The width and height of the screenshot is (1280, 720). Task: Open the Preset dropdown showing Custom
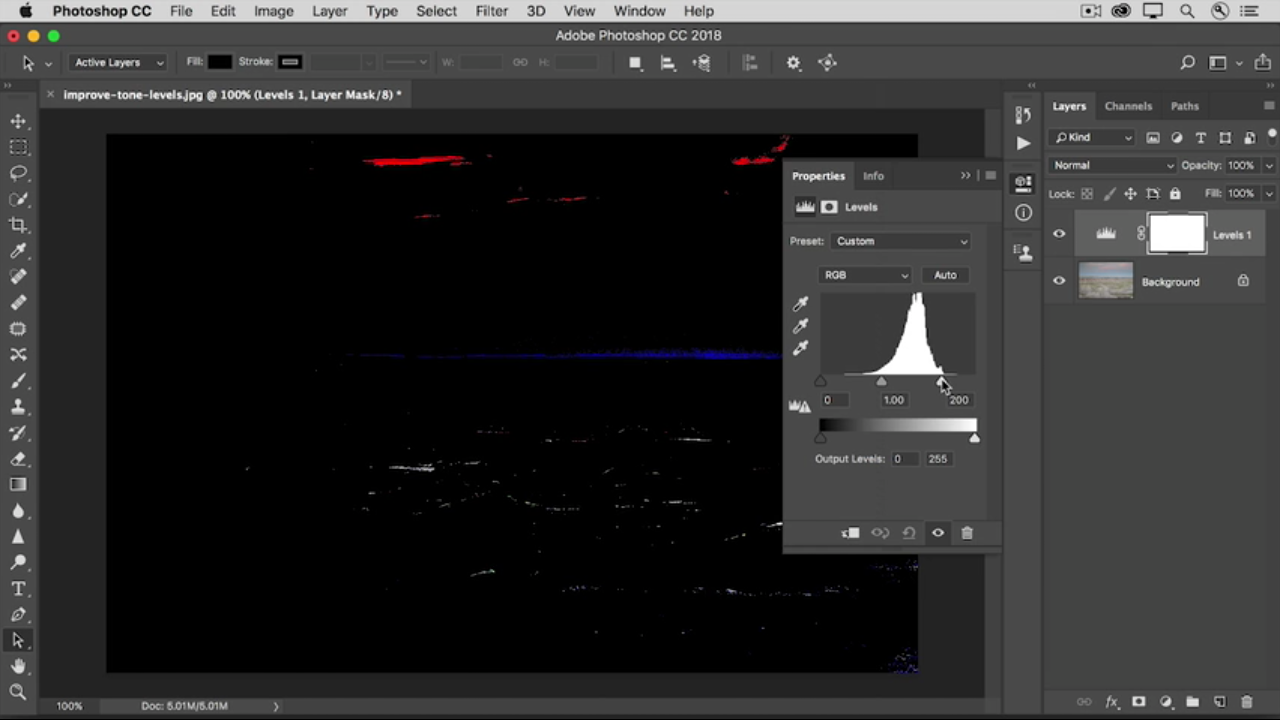(901, 241)
